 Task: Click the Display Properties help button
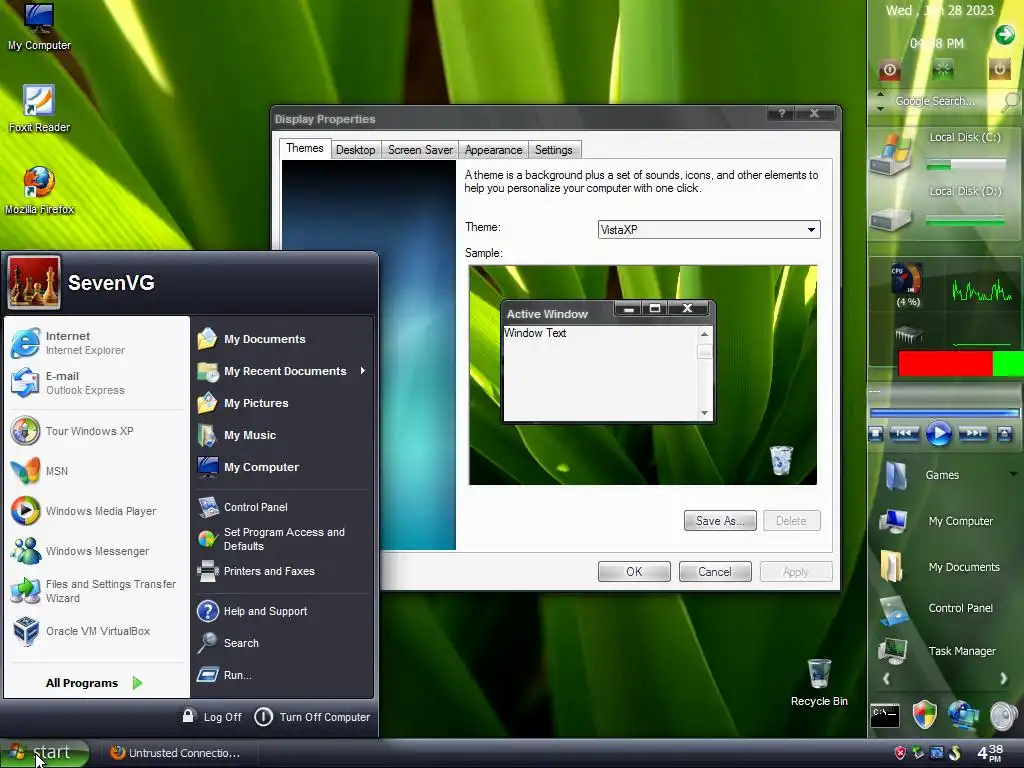781,114
